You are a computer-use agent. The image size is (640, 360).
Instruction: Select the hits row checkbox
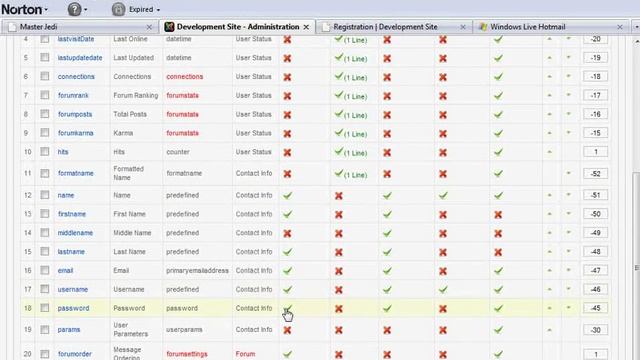click(44, 151)
